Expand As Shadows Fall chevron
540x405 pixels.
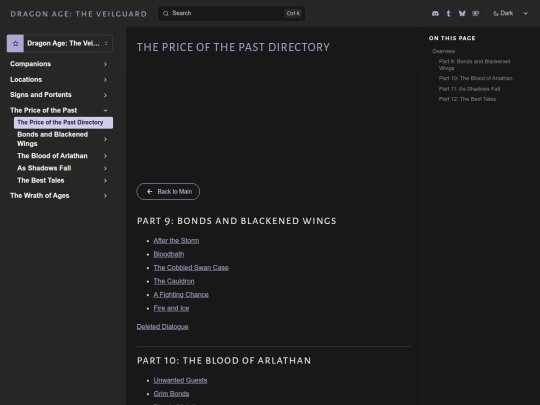click(x=105, y=168)
